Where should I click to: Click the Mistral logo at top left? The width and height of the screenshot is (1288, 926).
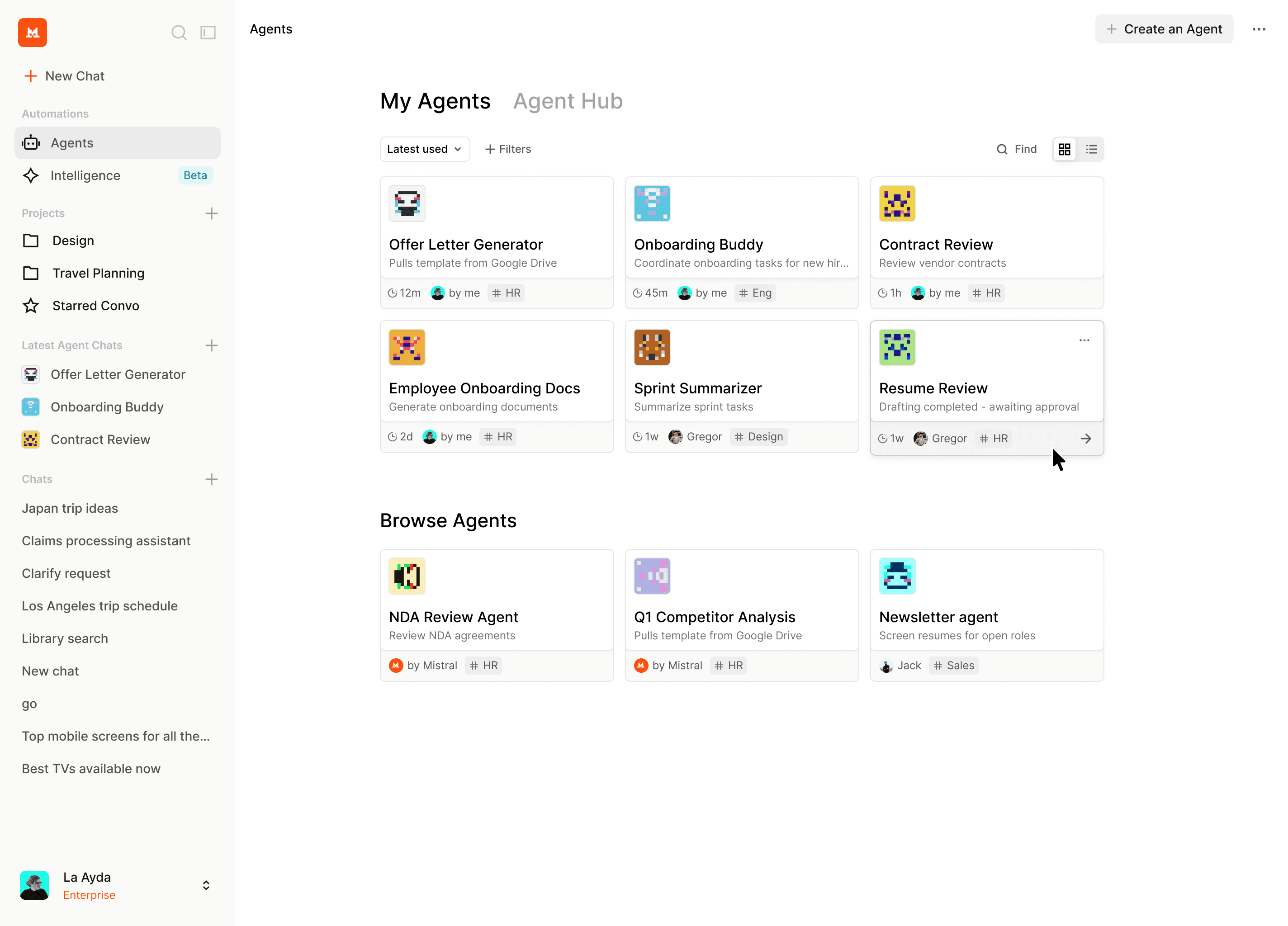[33, 33]
